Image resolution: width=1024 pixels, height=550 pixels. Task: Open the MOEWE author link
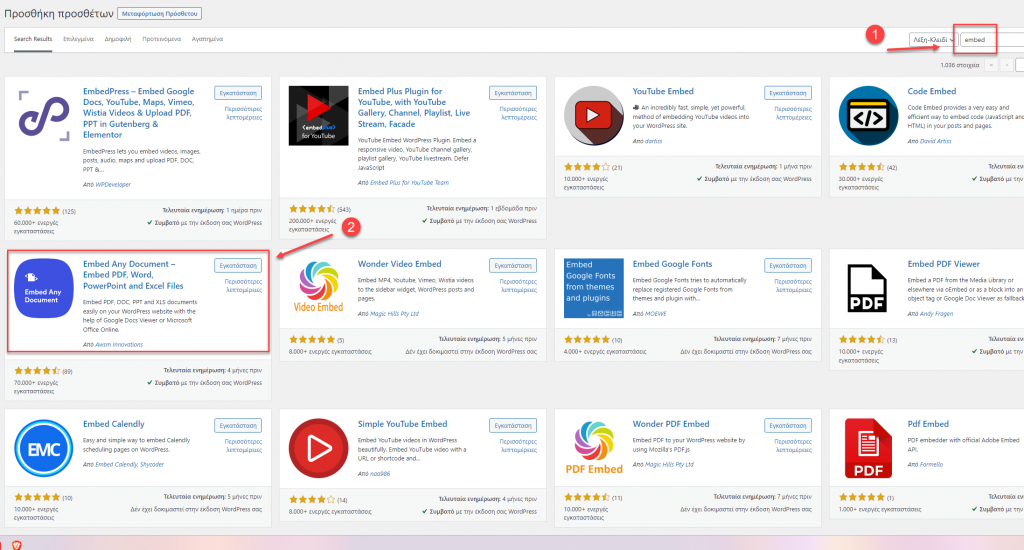(x=655, y=314)
